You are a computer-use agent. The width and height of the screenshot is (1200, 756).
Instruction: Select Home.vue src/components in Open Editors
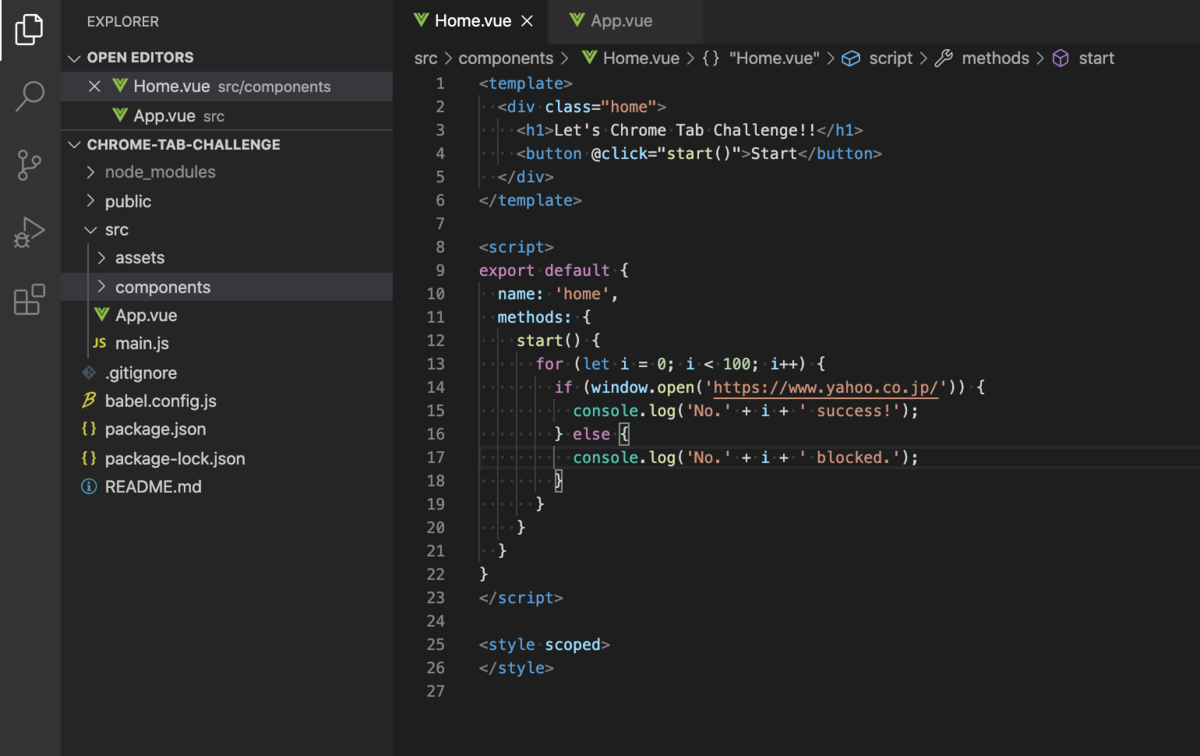pyautogui.click(x=227, y=87)
